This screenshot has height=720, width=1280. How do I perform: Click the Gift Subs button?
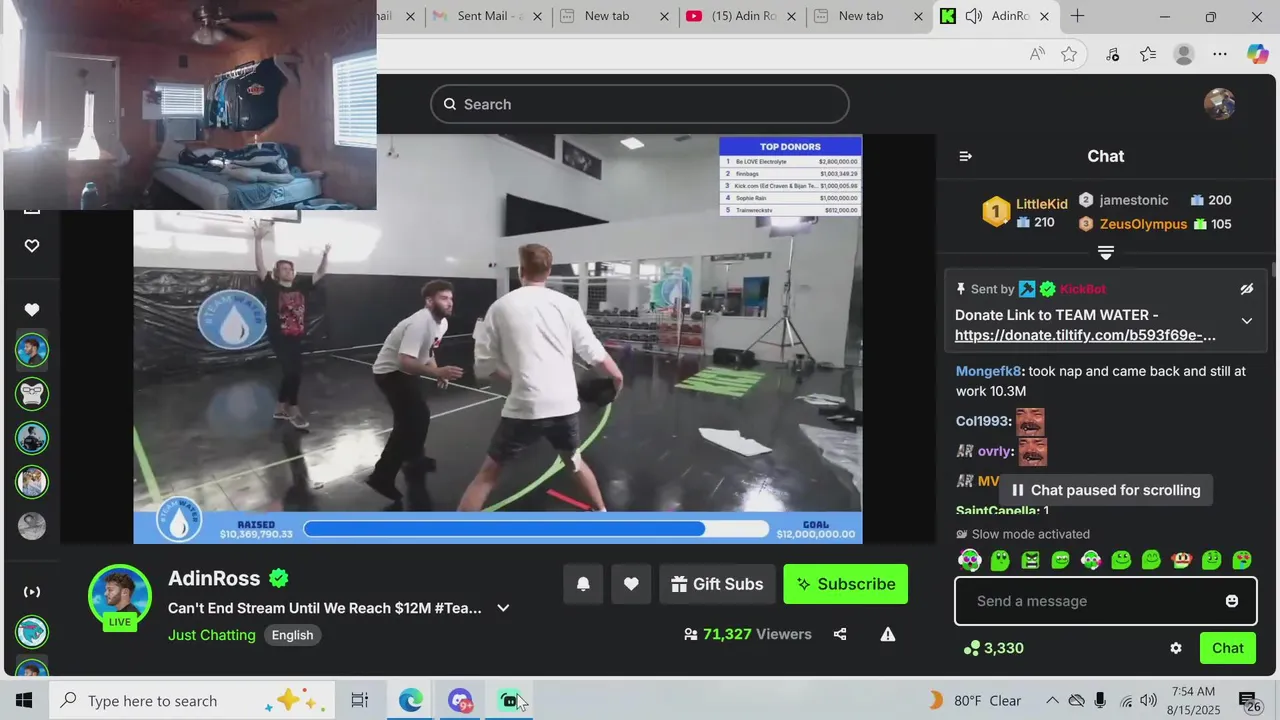pyautogui.click(x=717, y=584)
